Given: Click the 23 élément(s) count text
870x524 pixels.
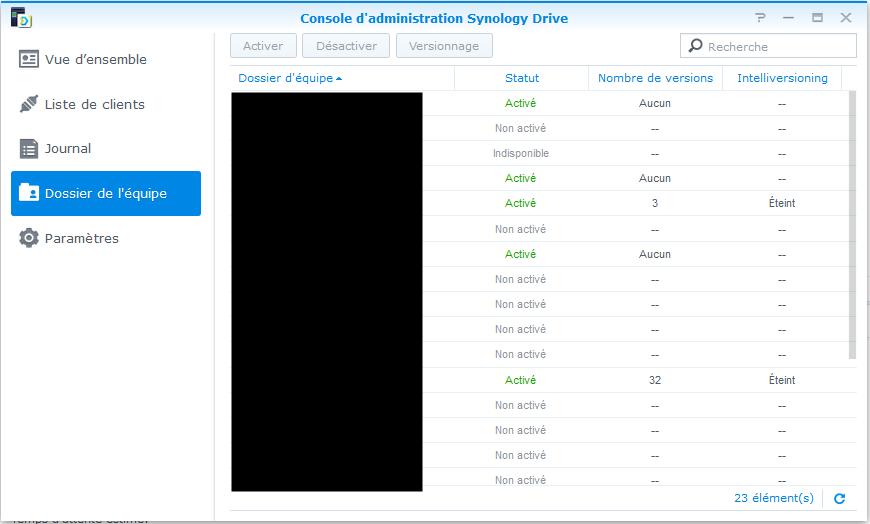Looking at the screenshot, I should pos(774,498).
